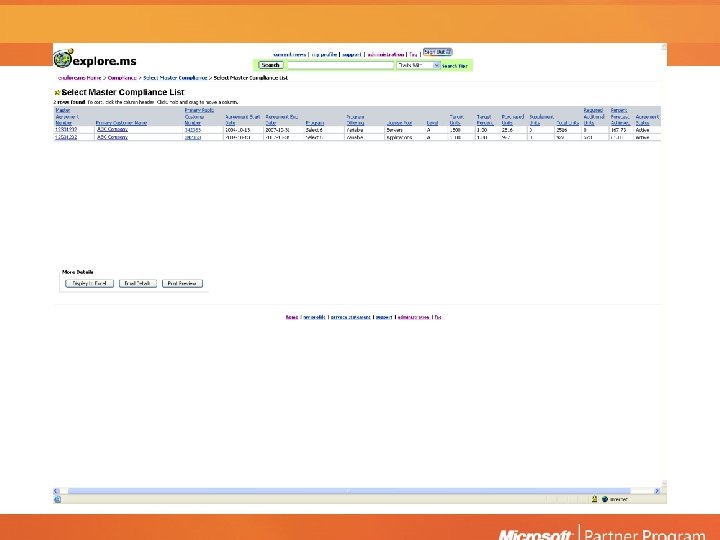The height and width of the screenshot is (540, 720).
Task: Open ABC Company link in first row
Action: click(x=112, y=130)
